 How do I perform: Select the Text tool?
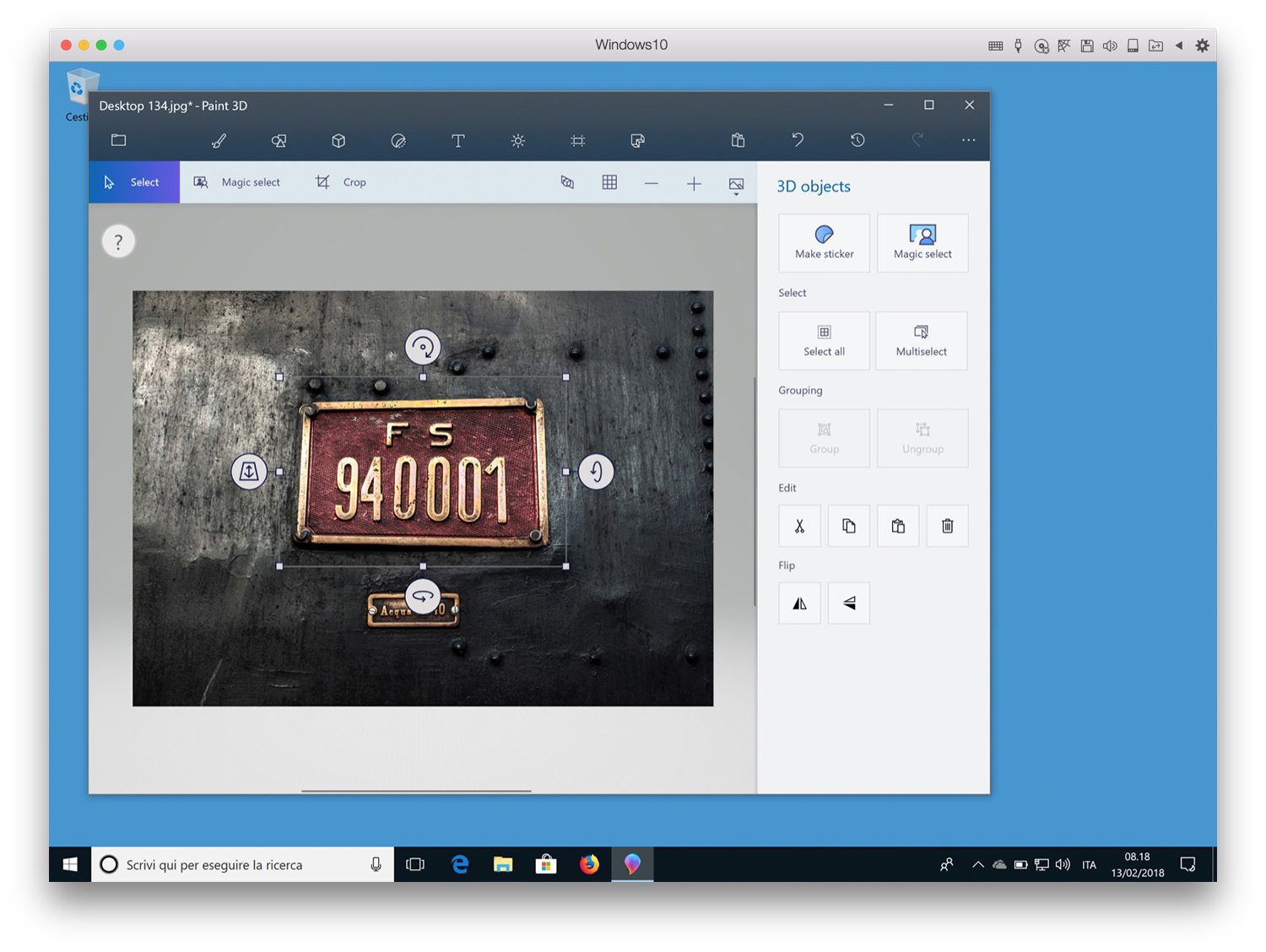(x=458, y=141)
